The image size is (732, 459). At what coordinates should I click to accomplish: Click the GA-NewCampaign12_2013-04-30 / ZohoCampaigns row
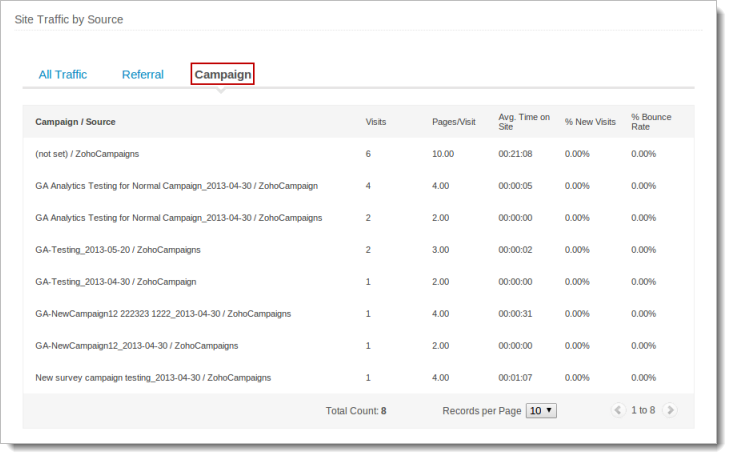click(137, 346)
